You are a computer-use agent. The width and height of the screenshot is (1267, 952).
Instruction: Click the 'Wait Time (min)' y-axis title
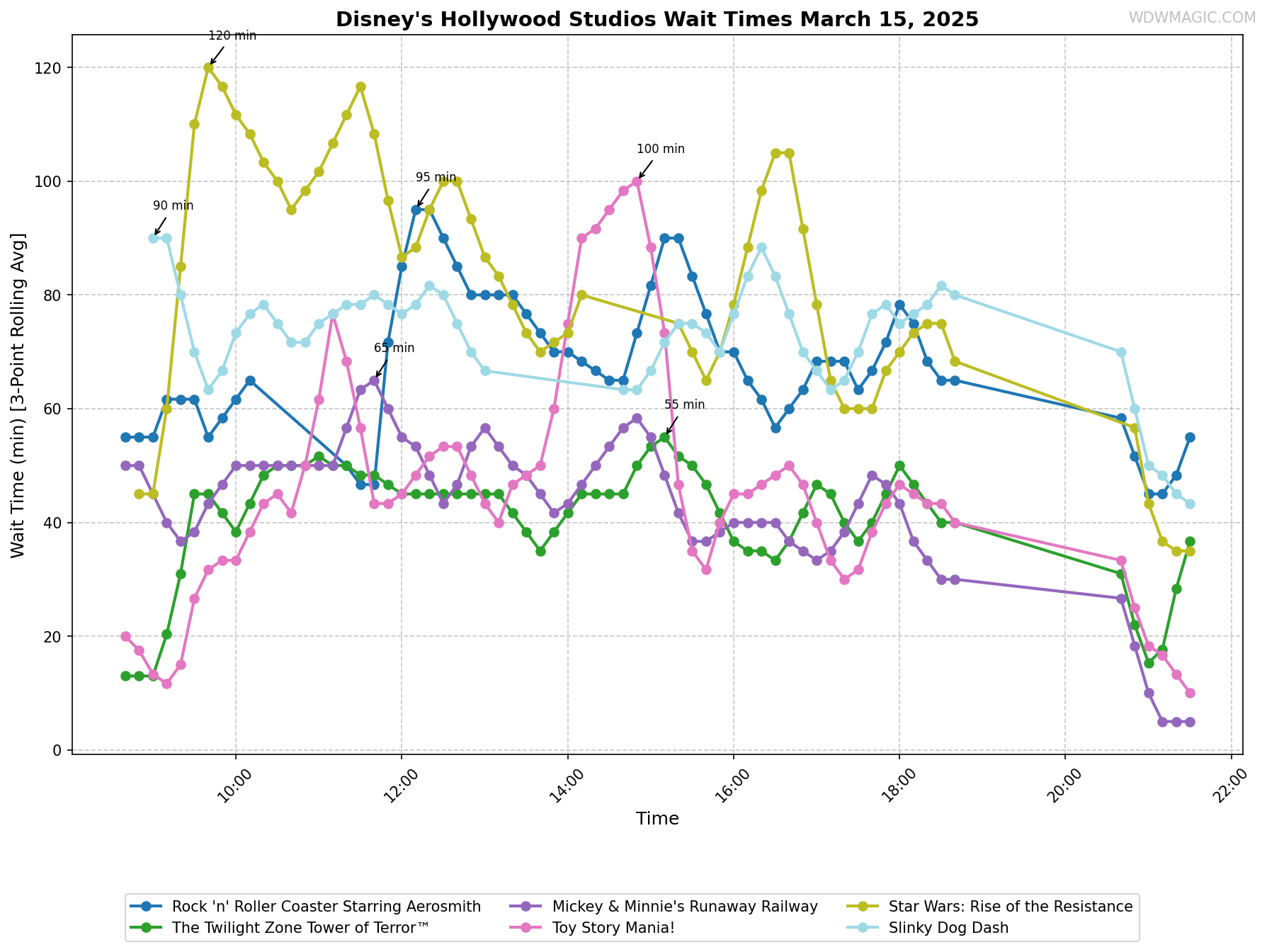tap(18, 395)
